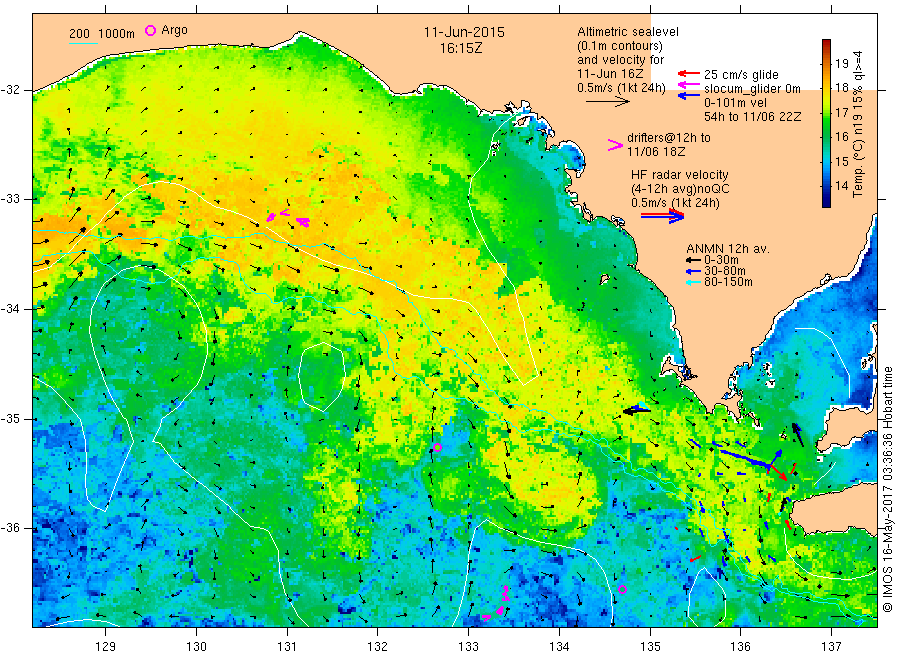Click the latitude axis label '-34'
Viewport: 900px width, 660px height.
pyautogui.click(x=10, y=309)
